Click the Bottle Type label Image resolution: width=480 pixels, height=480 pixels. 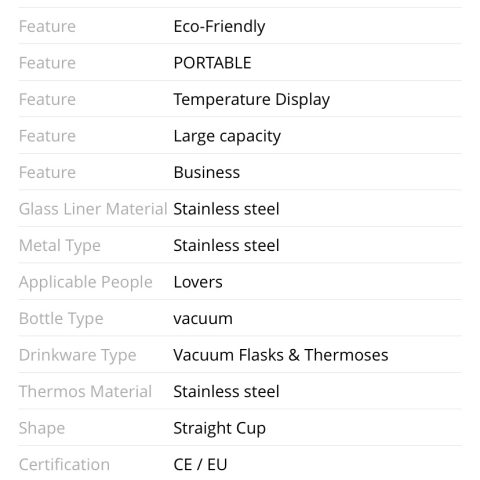click(x=61, y=319)
